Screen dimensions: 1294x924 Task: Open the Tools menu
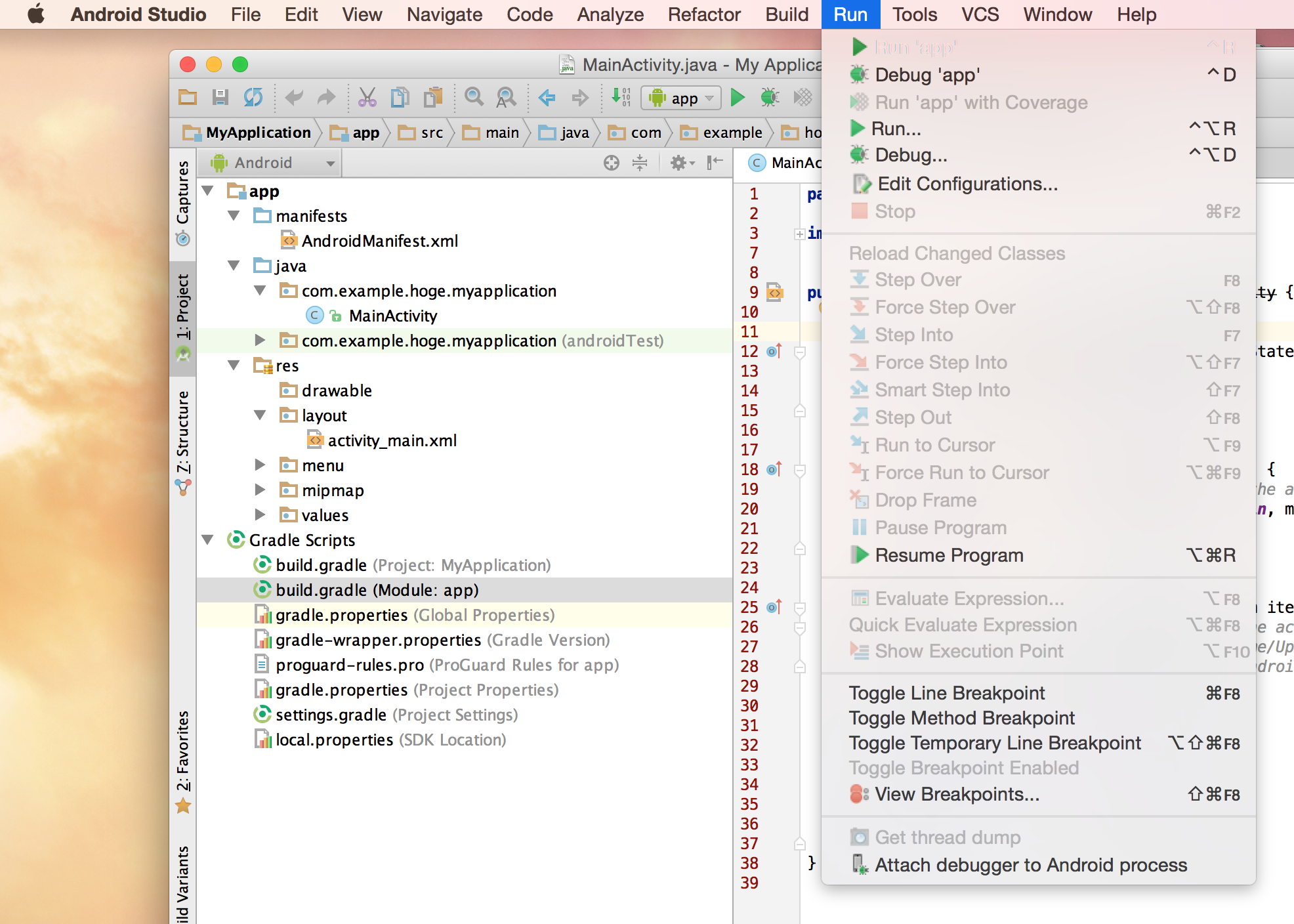(x=915, y=14)
